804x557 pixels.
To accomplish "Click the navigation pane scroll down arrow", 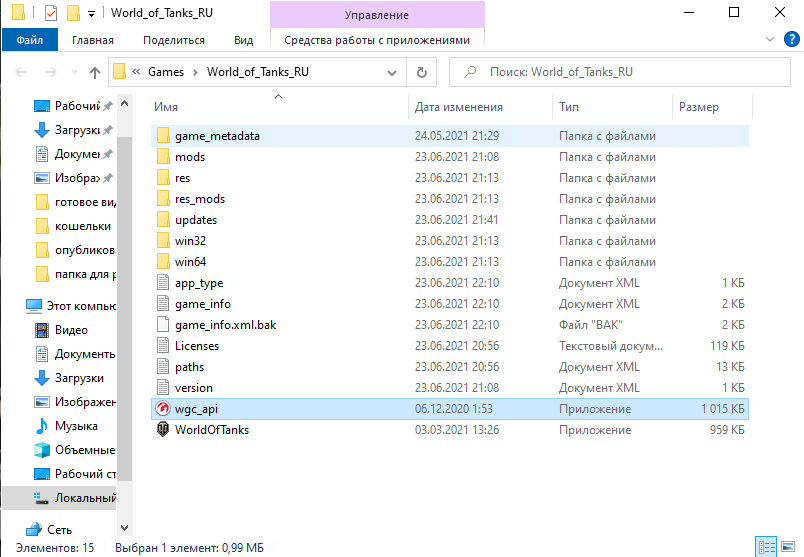I will tap(125, 527).
